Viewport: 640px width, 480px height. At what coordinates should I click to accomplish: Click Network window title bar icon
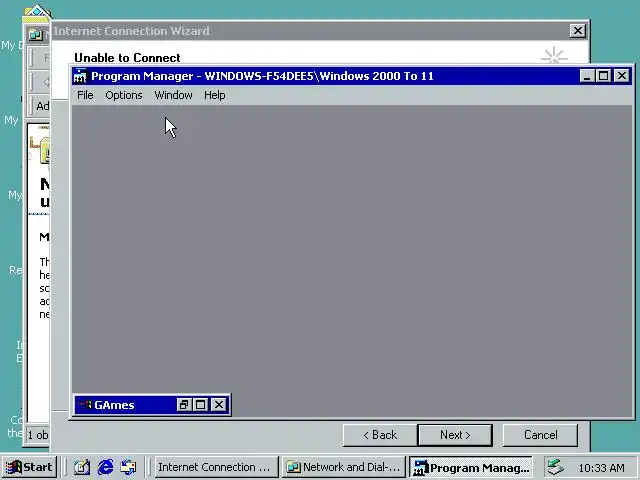(36, 35)
